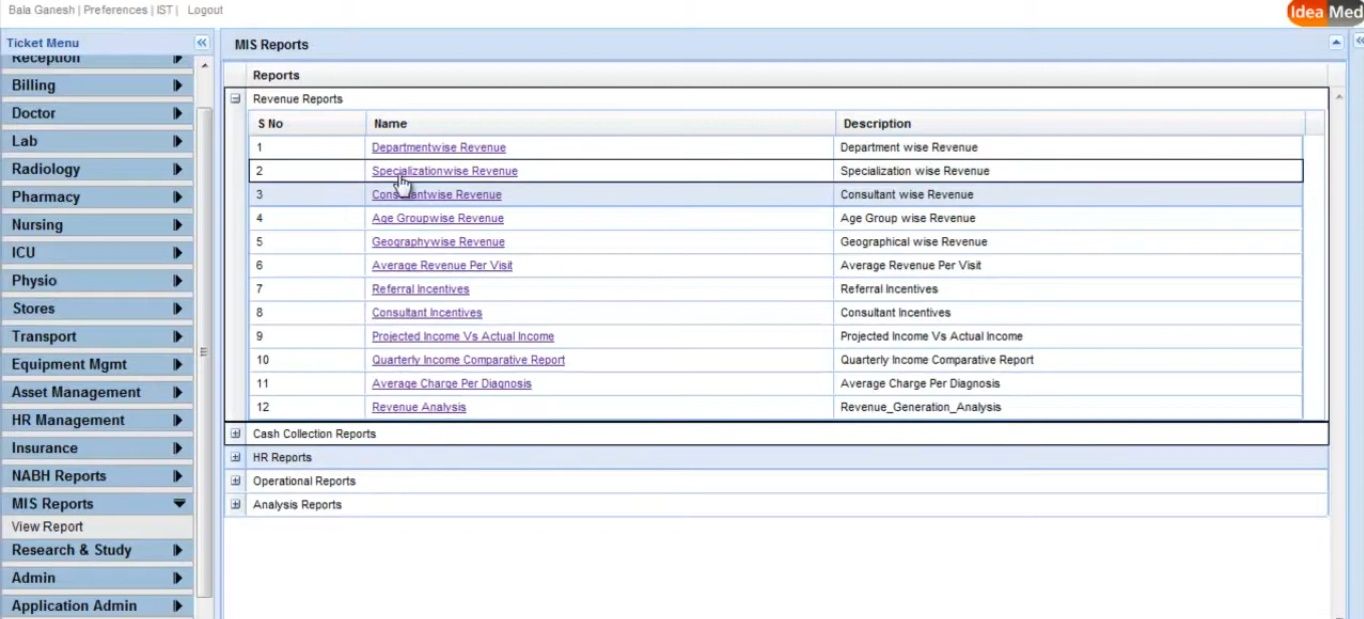Click the MIS Reports down arrow icon
This screenshot has height=619, width=1364.
[179, 504]
